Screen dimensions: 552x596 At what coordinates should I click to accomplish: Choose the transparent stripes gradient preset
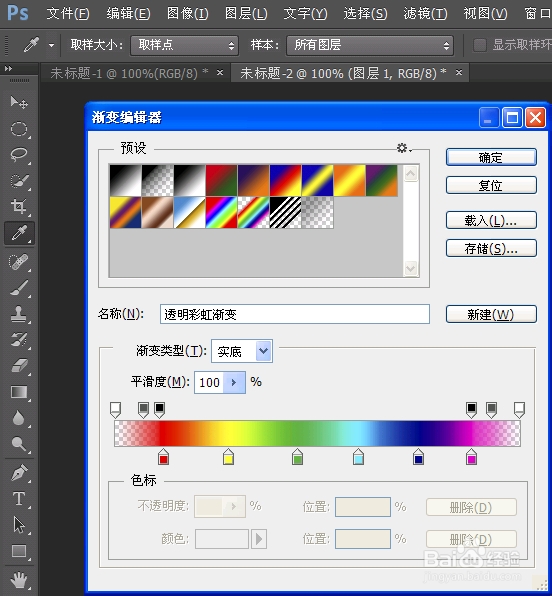[x=286, y=212]
